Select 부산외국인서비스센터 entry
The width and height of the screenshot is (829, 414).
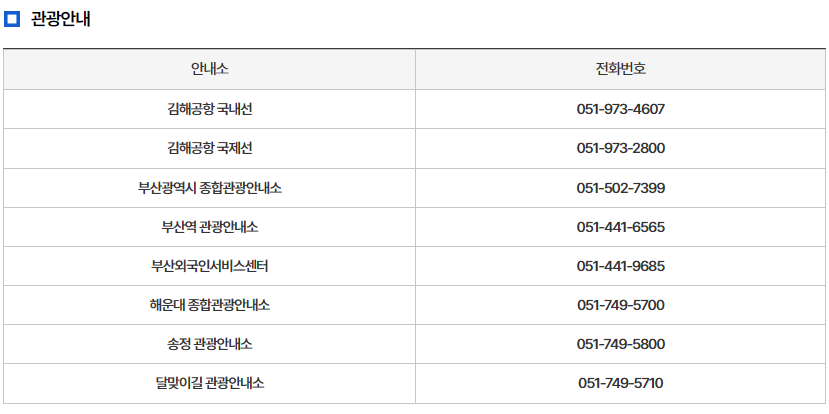coord(209,266)
